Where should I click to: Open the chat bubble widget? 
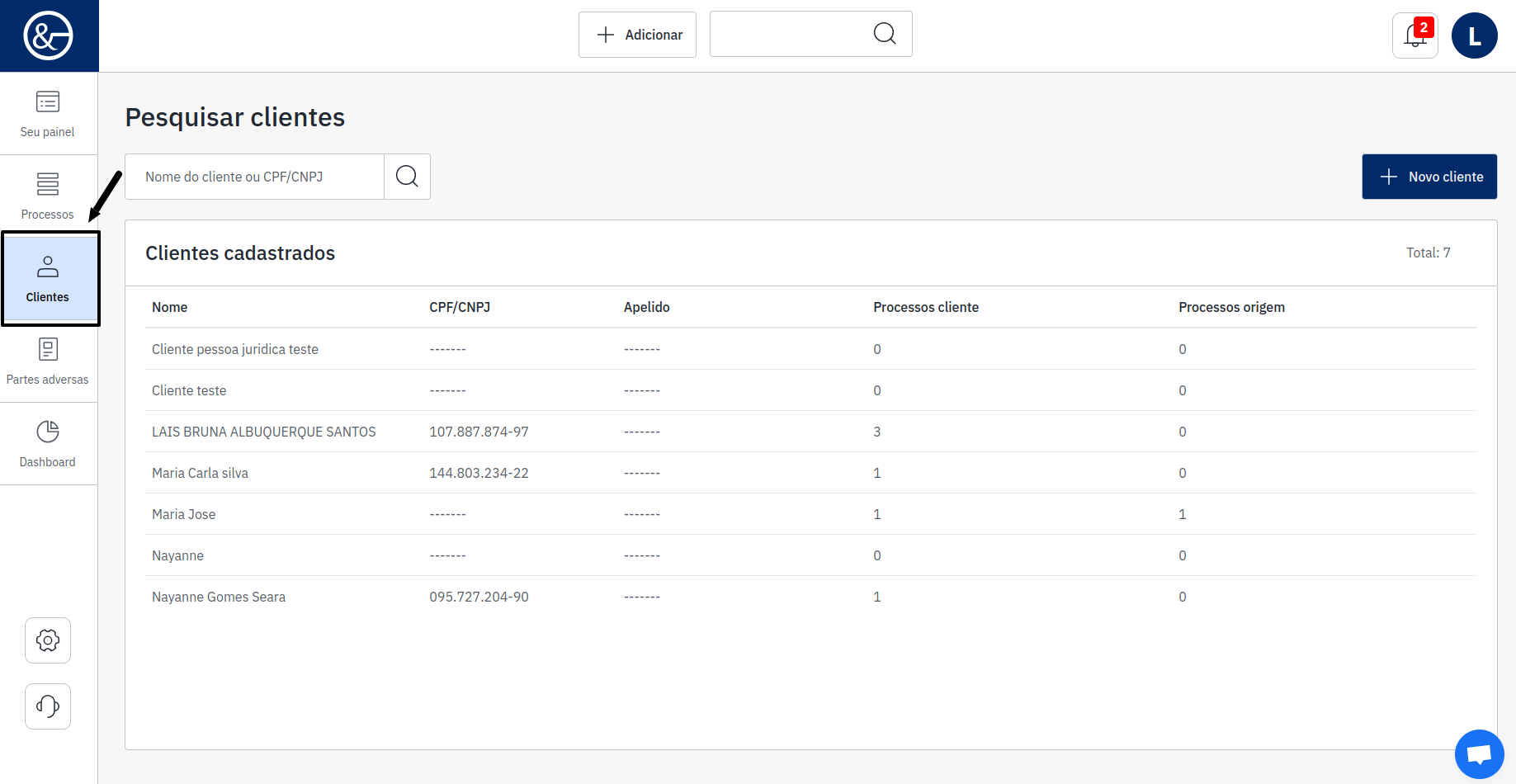[1480, 754]
